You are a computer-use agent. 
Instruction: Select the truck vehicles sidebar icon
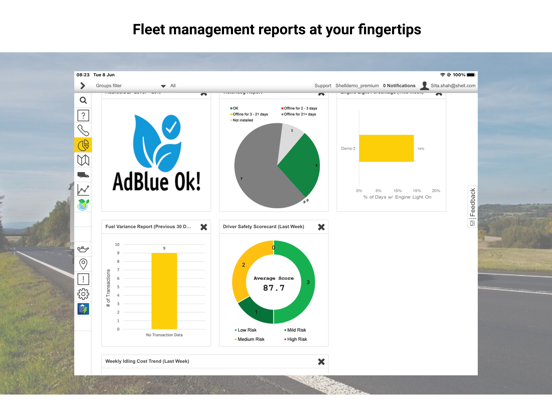click(x=83, y=175)
